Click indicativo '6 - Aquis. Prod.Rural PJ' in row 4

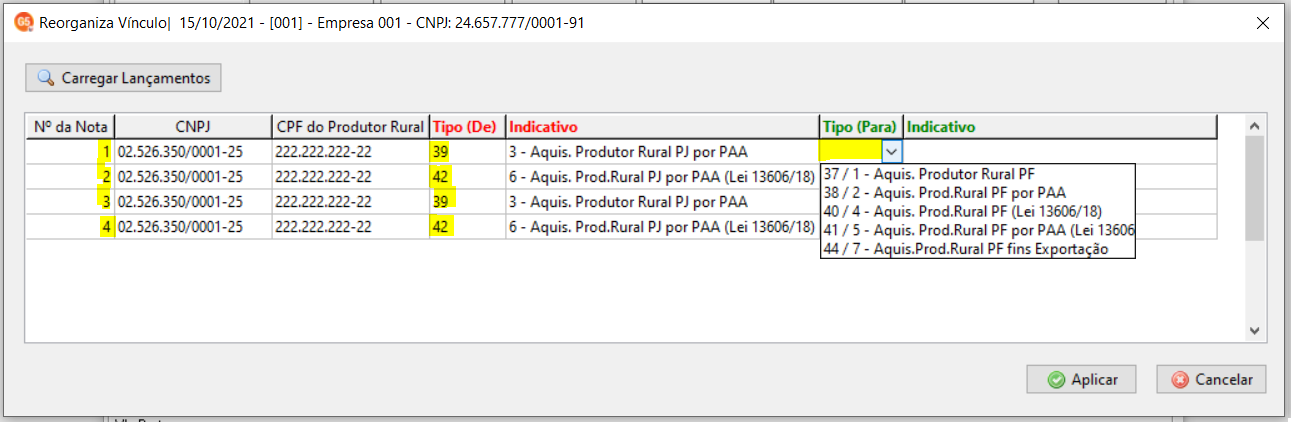pos(662,227)
